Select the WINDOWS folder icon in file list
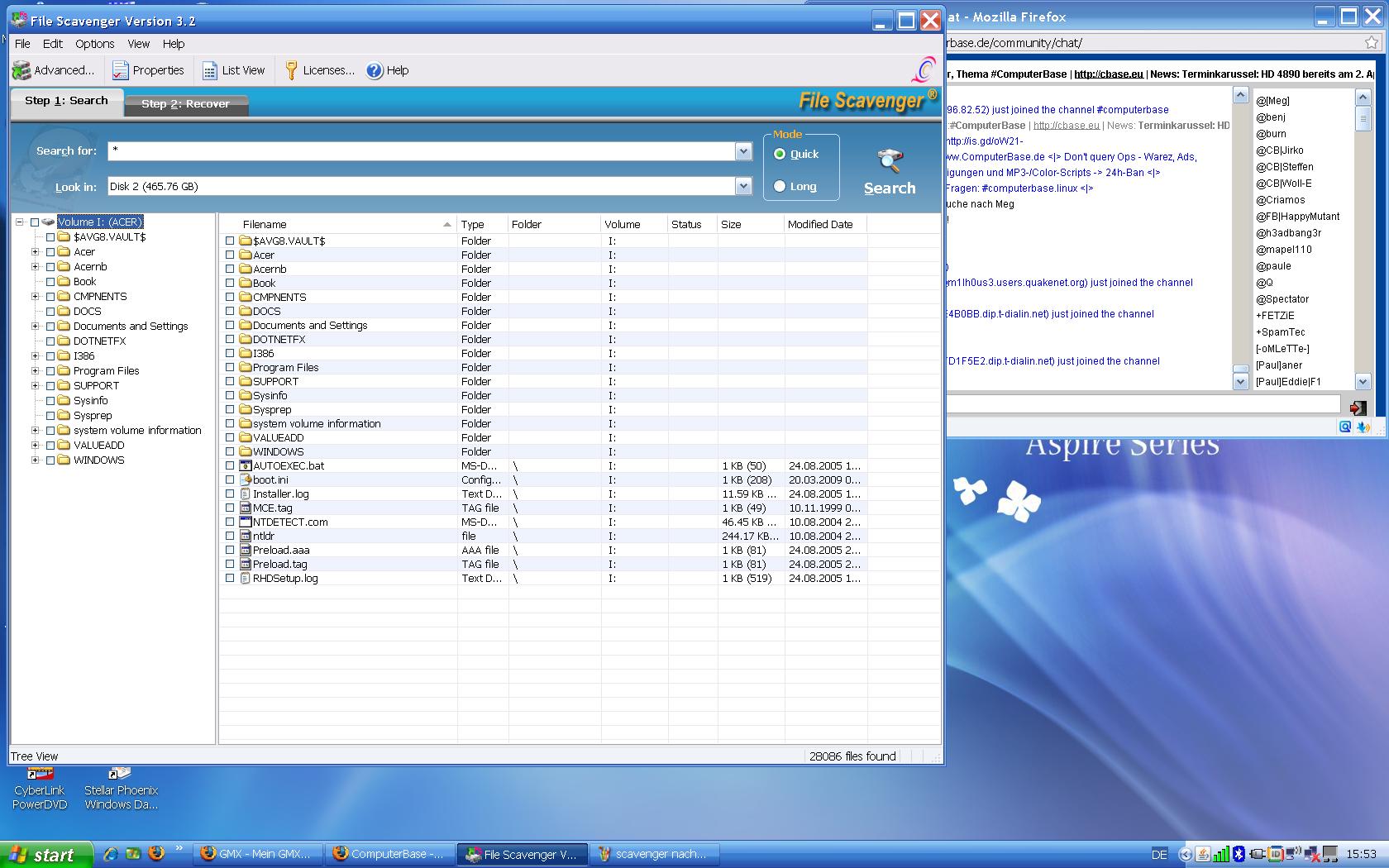Viewport: 1389px width, 868px height. (x=246, y=452)
